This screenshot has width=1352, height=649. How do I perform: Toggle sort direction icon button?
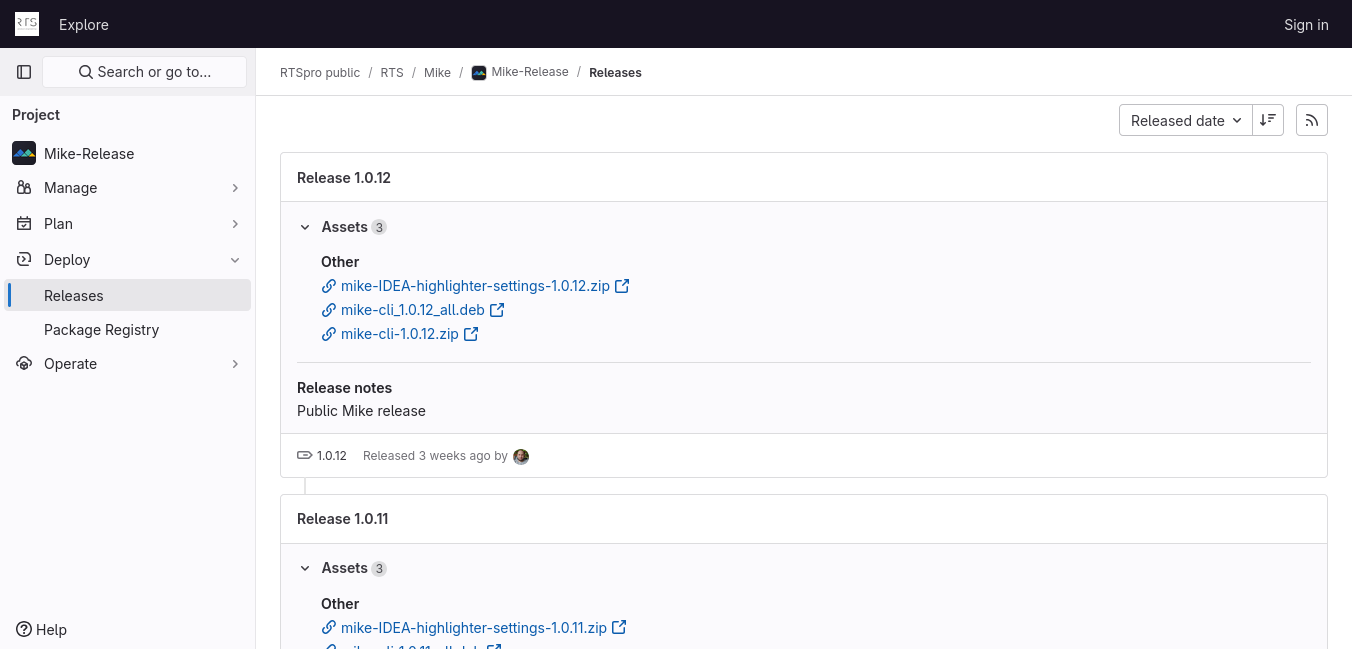[x=1268, y=120]
